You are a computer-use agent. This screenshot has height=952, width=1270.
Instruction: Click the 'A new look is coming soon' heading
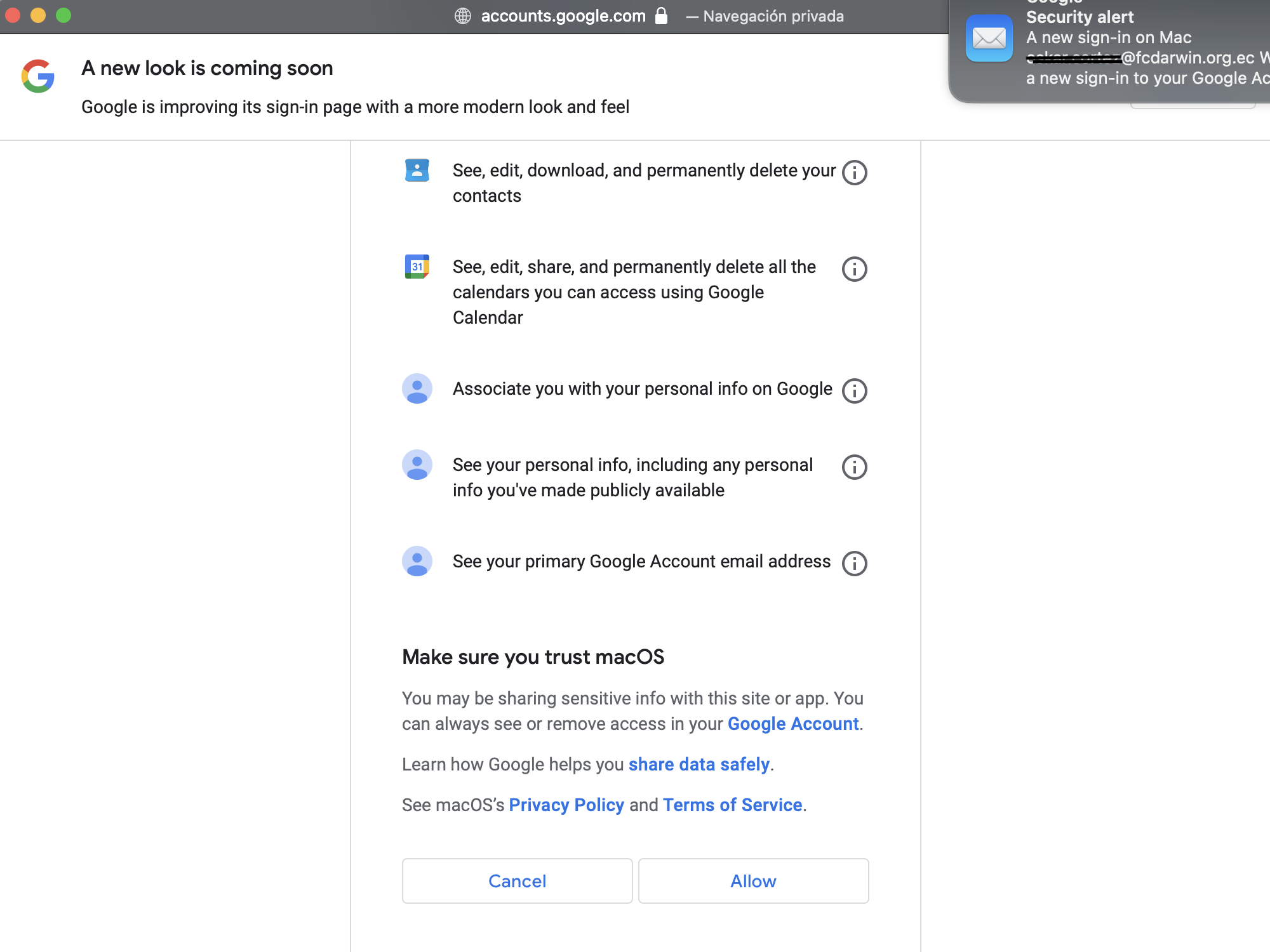point(207,68)
